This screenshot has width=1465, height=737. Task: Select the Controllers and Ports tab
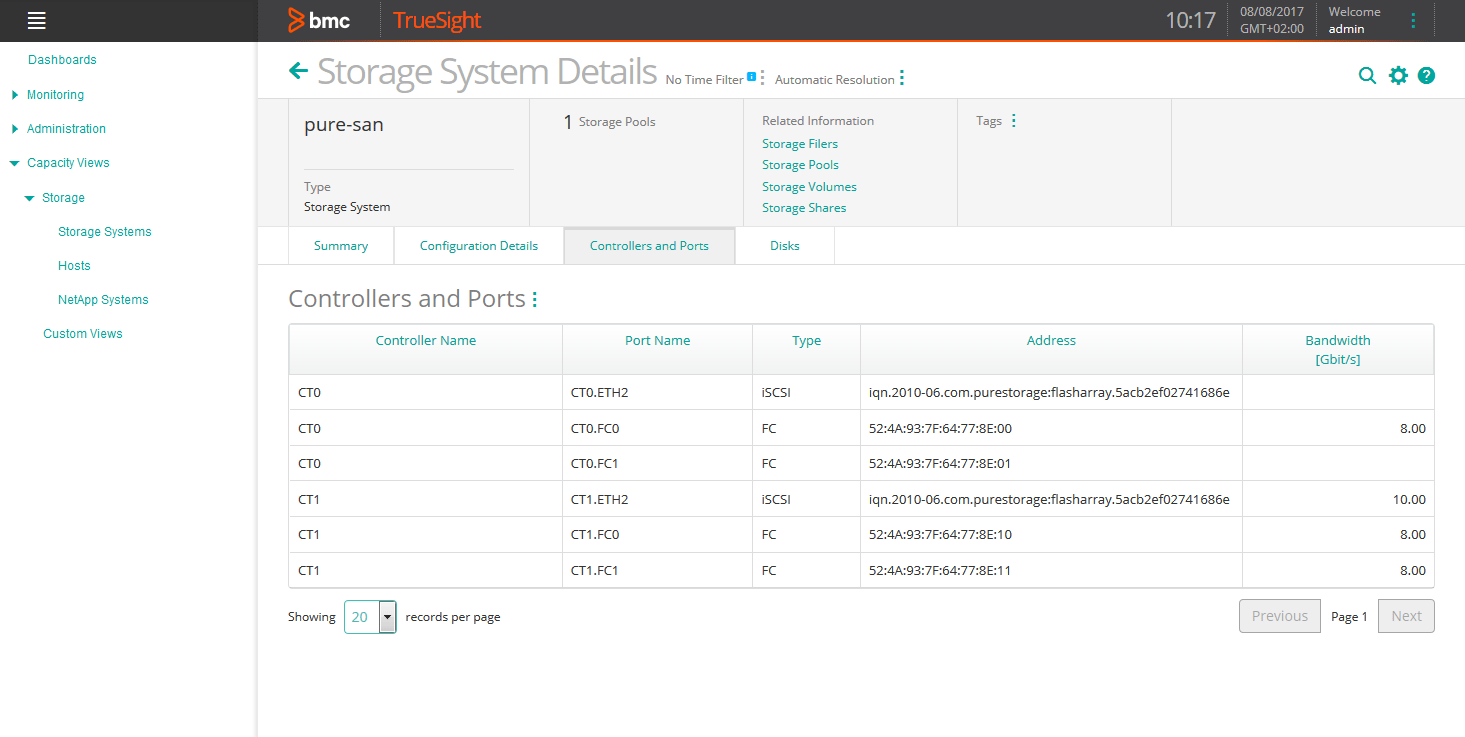(650, 246)
